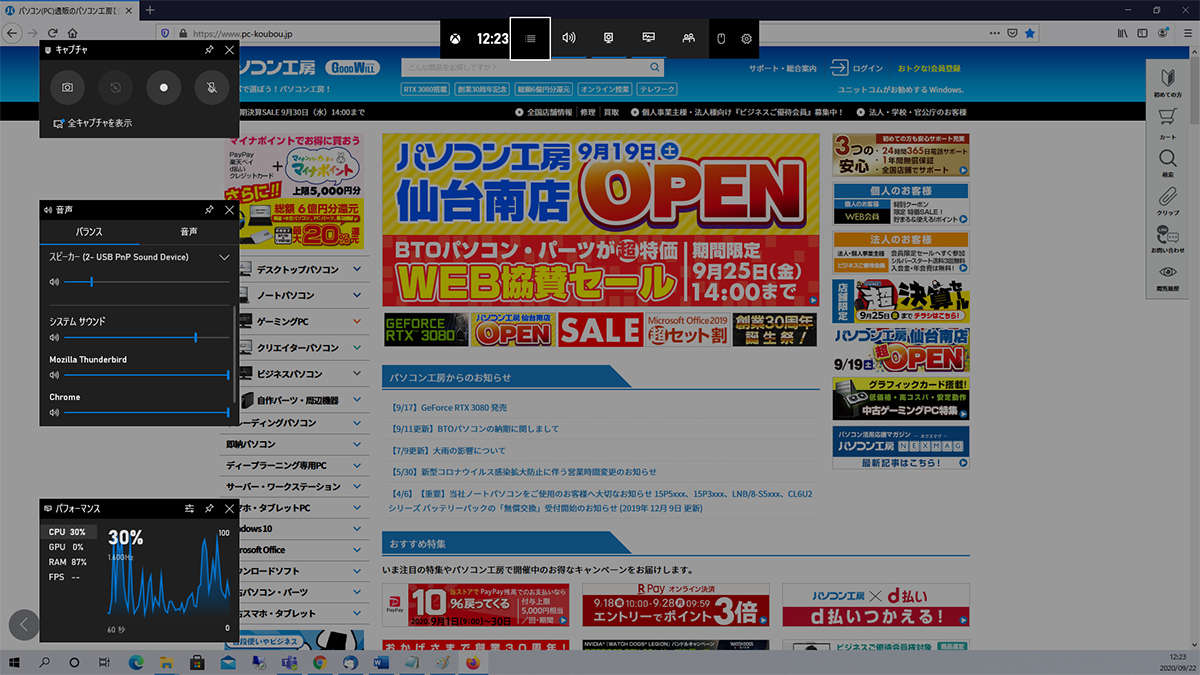Viewport: 1200px width, 675px height.
Task: Pin the Capture widget
Action: [x=209, y=50]
